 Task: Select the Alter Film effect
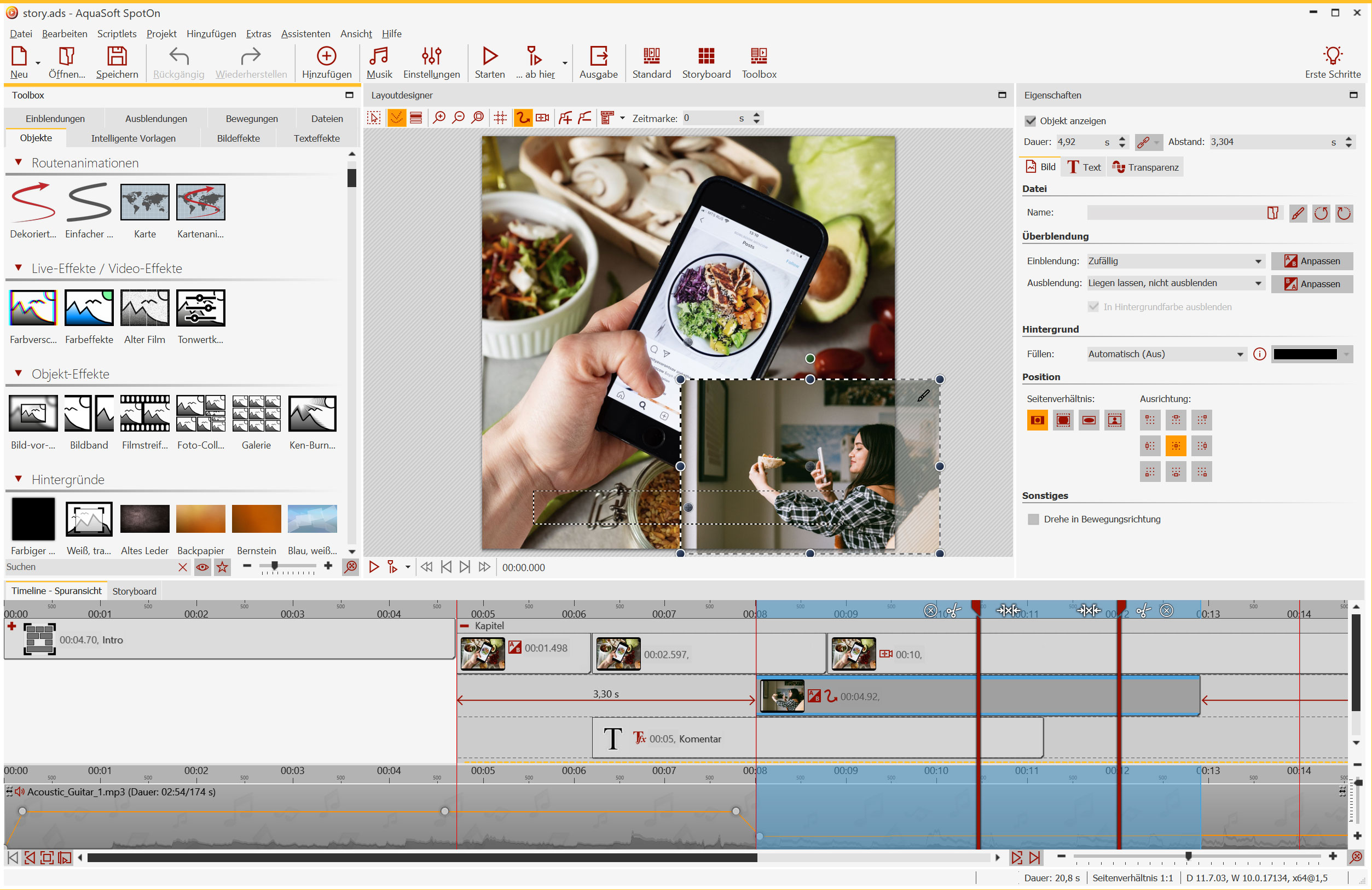click(144, 309)
